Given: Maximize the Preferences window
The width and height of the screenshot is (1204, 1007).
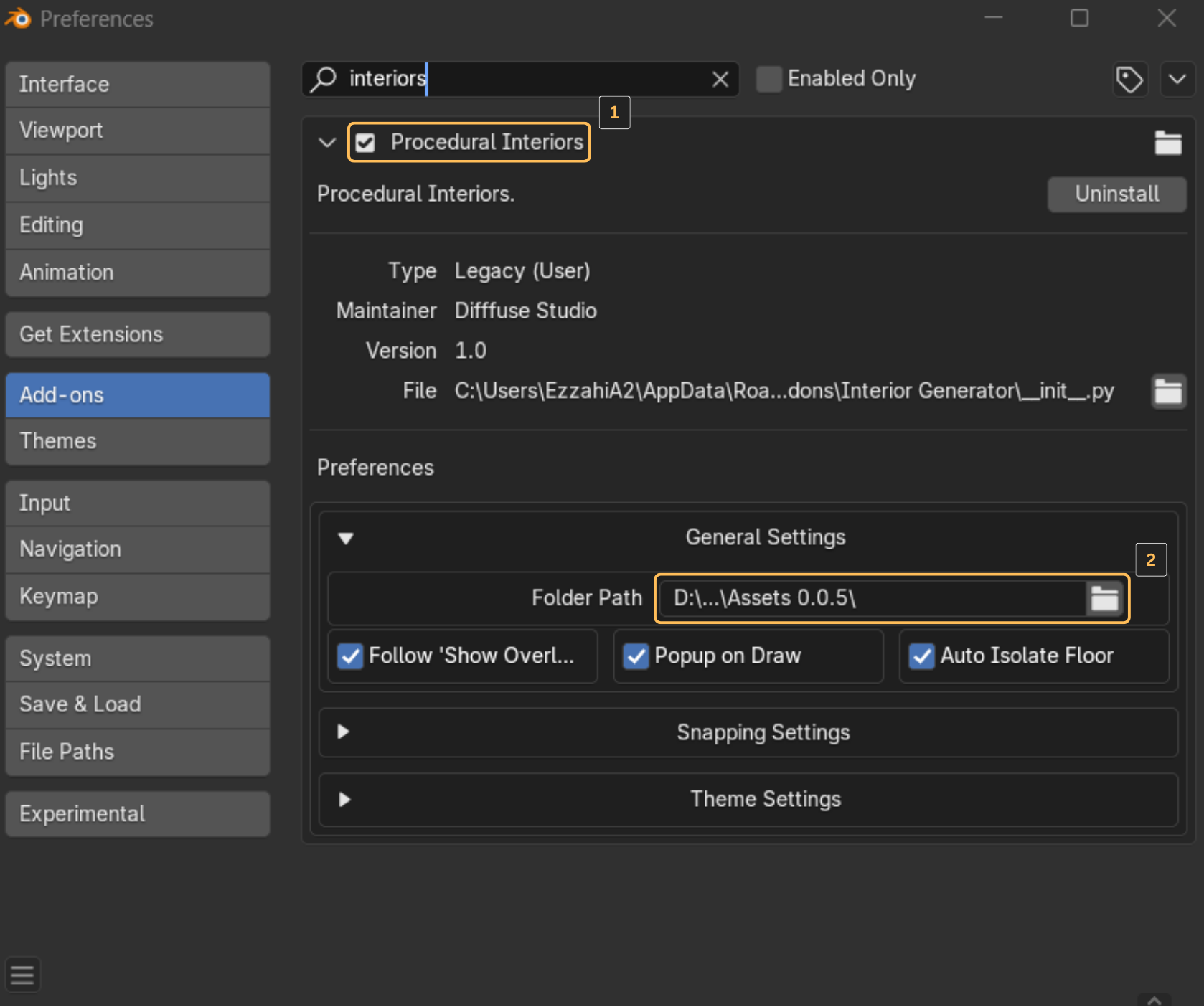Looking at the screenshot, I should [1079, 18].
